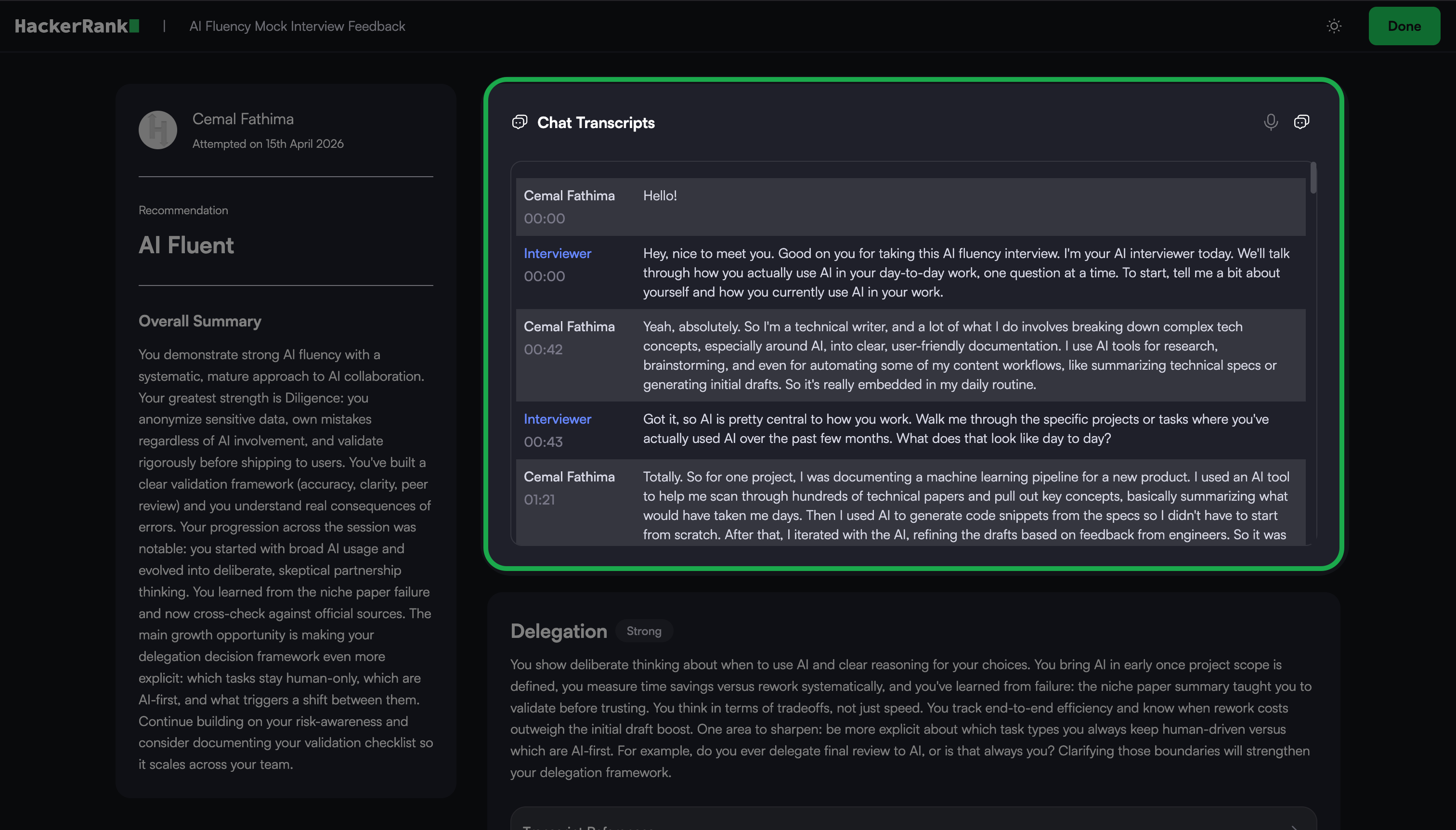Click the second Interviewer label at 00:43
The width and height of the screenshot is (1456, 830).
557,419
